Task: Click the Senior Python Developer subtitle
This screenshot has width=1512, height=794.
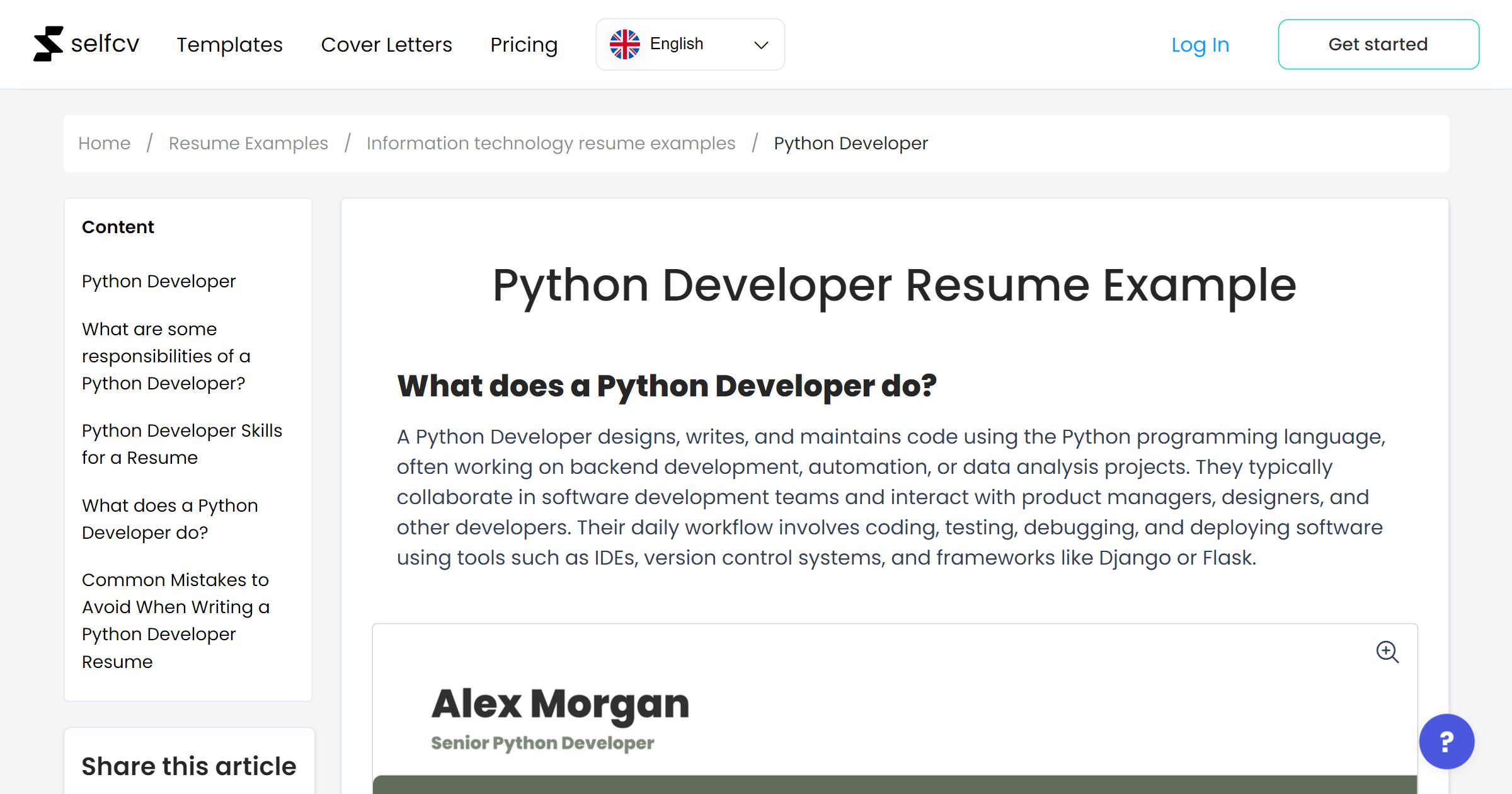Action: coord(542,743)
